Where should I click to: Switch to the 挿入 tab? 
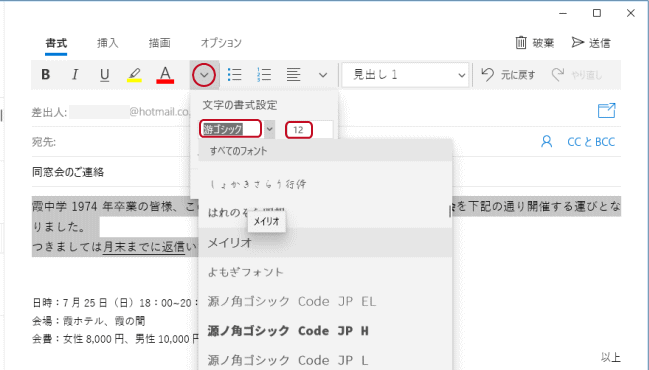click(x=108, y=43)
